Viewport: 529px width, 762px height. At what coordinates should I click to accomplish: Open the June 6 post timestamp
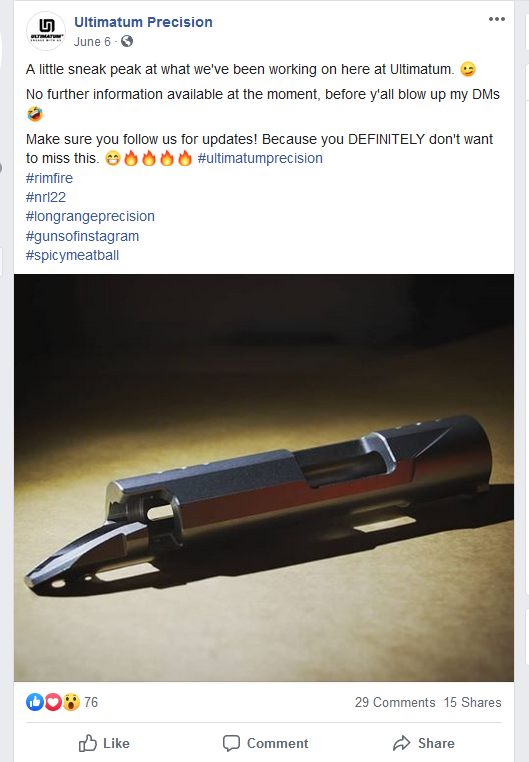[x=92, y=42]
